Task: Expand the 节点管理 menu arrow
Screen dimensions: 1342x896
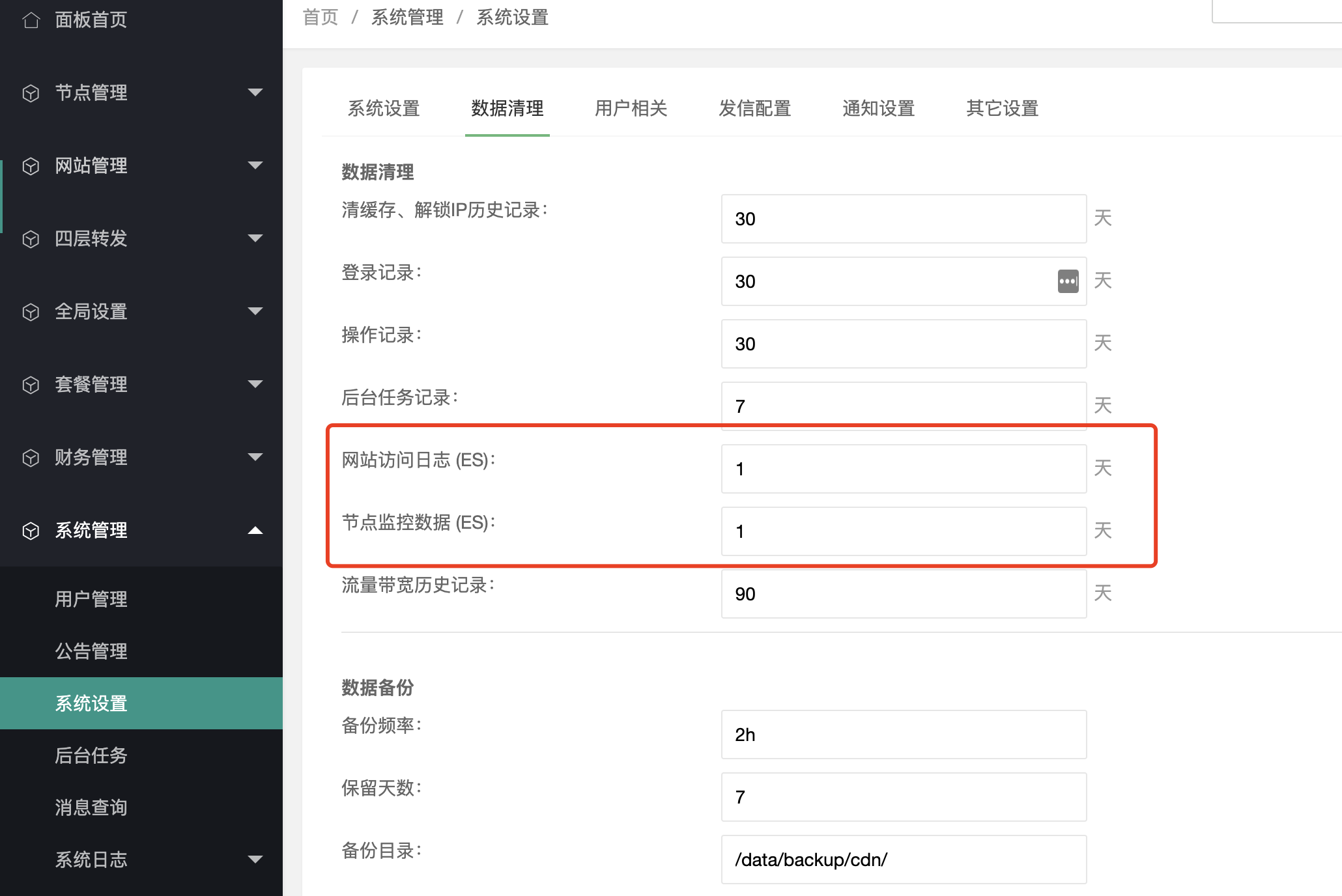Action: pos(255,92)
